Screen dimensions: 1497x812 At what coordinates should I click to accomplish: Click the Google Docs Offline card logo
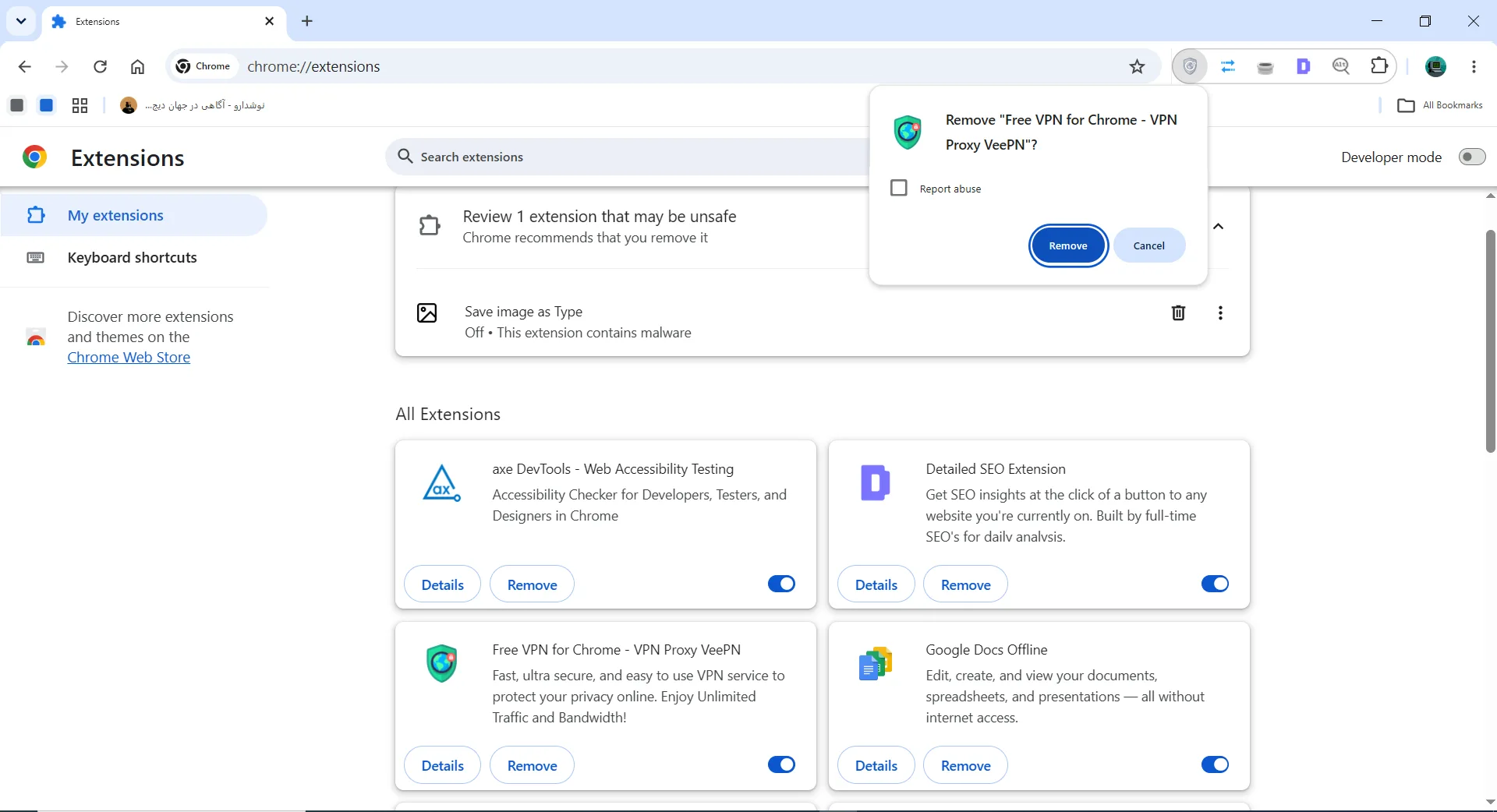pyautogui.click(x=875, y=664)
